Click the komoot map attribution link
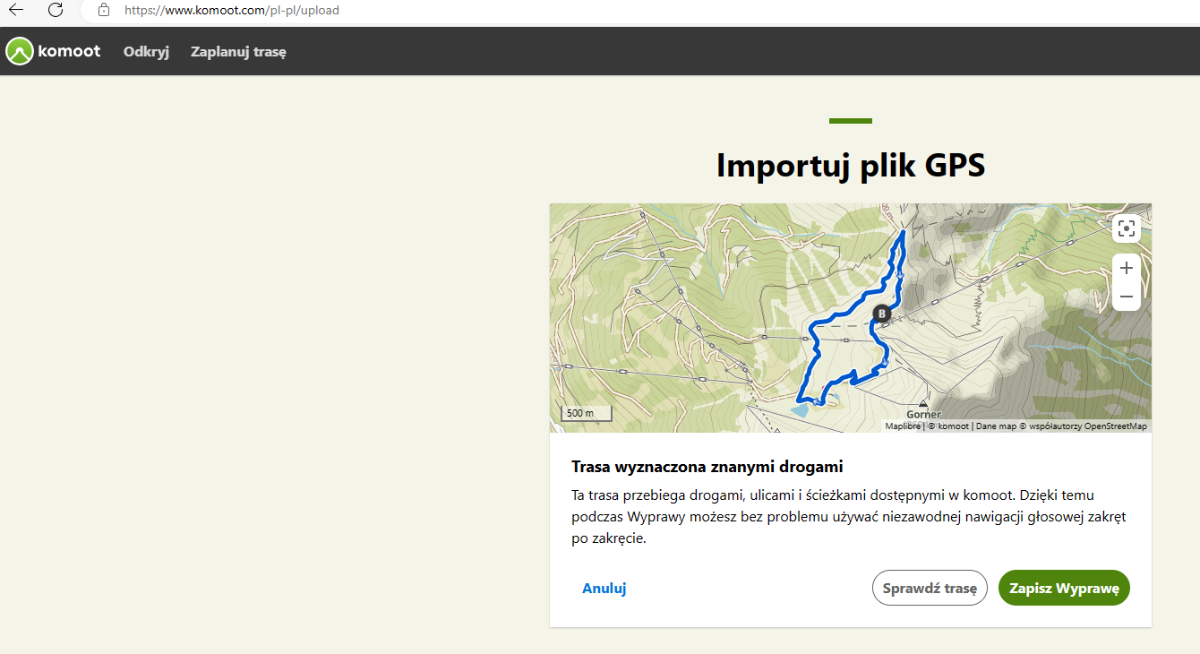This screenshot has height=654, width=1200. pyautogui.click(x=952, y=426)
